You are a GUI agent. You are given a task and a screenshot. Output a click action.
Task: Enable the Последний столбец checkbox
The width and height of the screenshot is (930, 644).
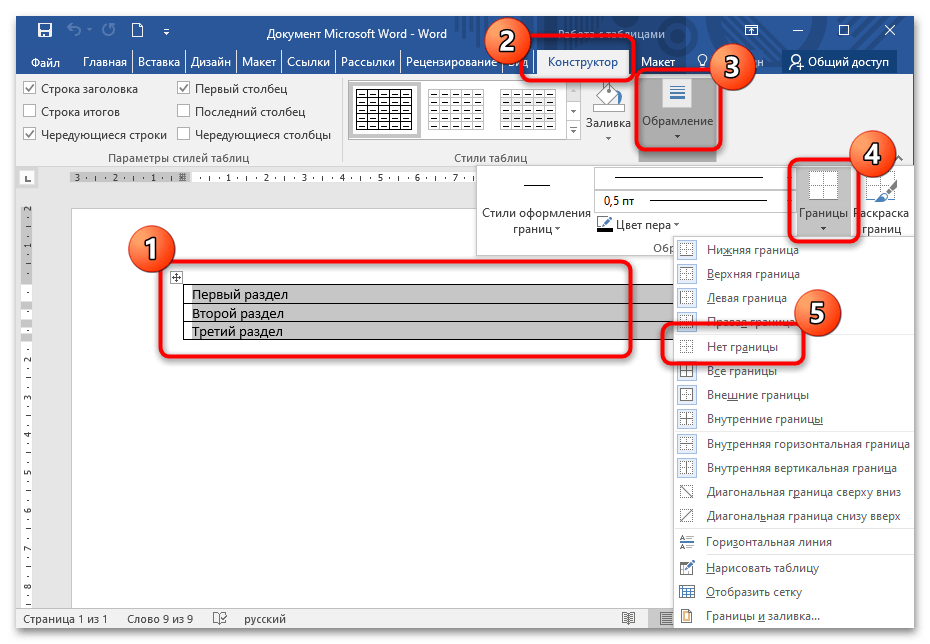183,111
